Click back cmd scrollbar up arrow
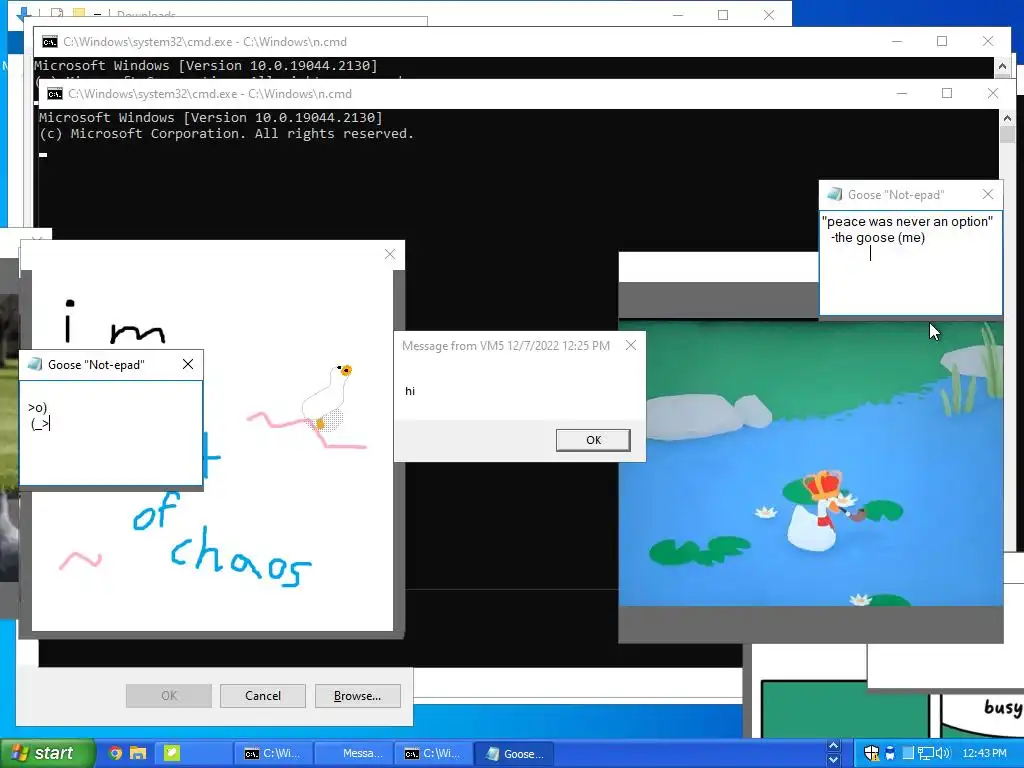This screenshot has width=1024, height=768. pos(1002,66)
